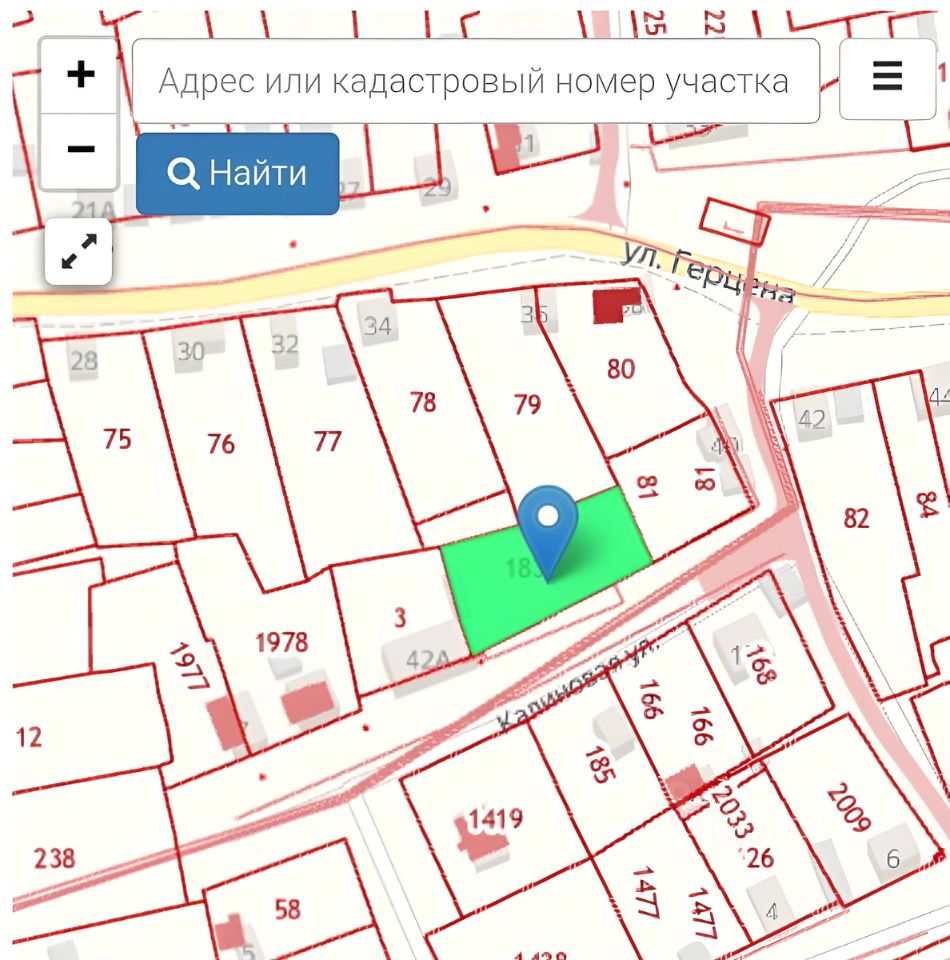Image resolution: width=950 pixels, height=960 pixels.
Task: Click house number 32 building
Action: 285,345
